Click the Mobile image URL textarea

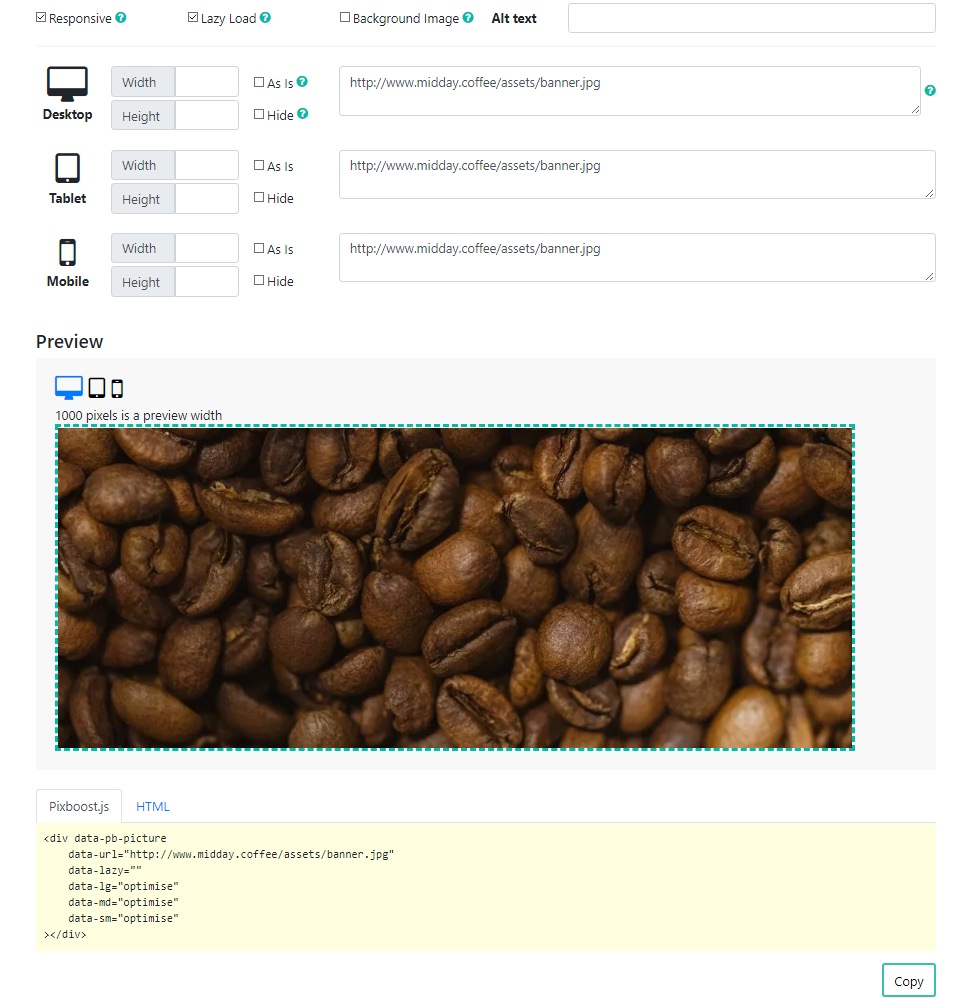[637, 257]
